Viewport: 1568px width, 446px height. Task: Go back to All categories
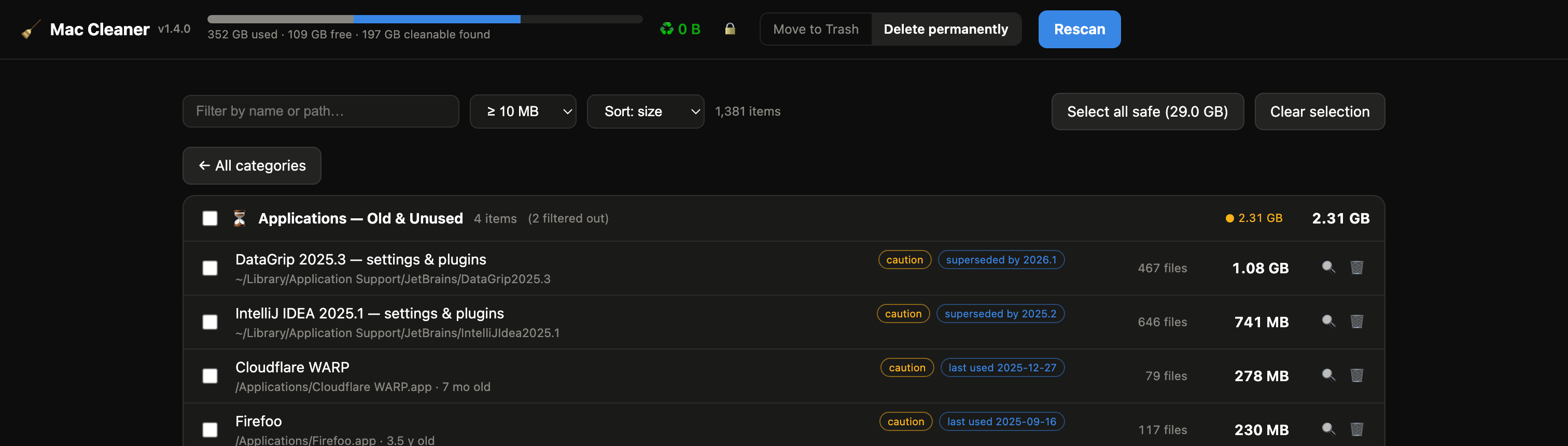pos(252,165)
